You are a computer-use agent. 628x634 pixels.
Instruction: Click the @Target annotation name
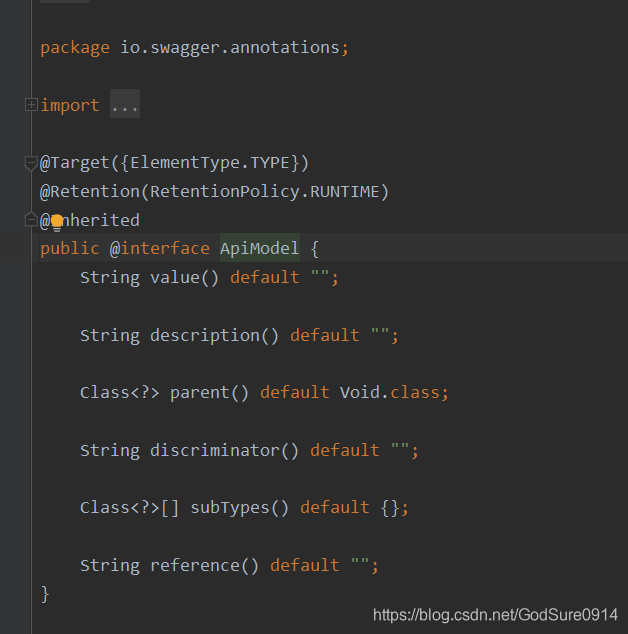(75, 163)
